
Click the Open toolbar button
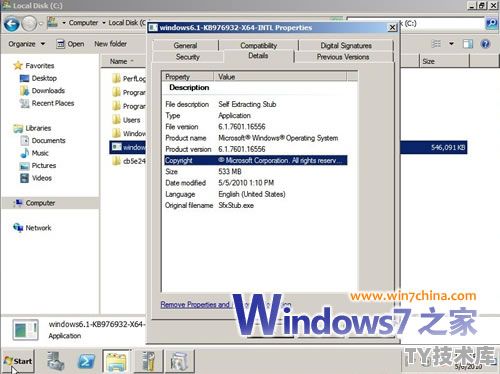coord(70,44)
